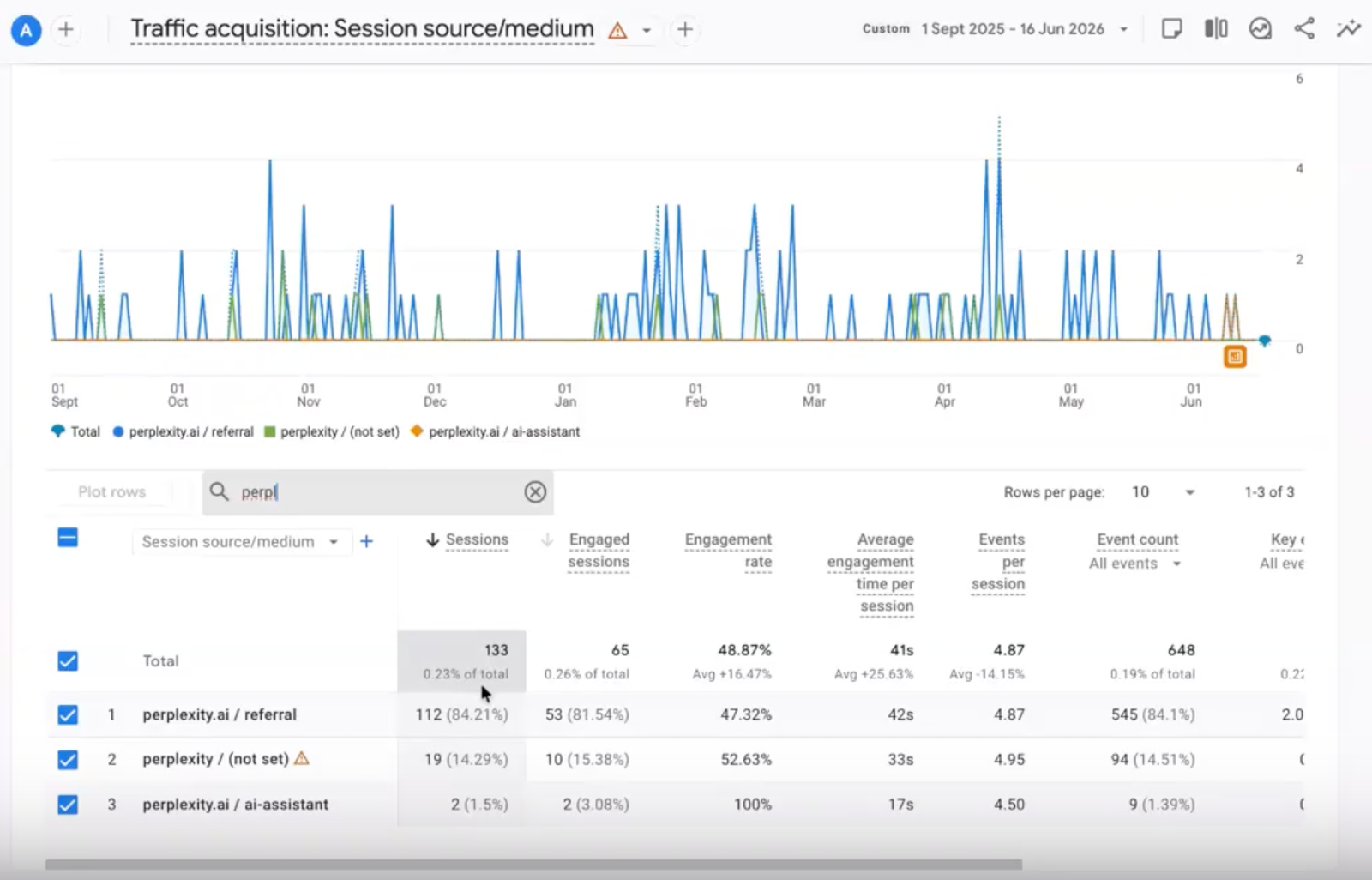Open the custom date range picker
1372x880 pixels.
pos(995,29)
